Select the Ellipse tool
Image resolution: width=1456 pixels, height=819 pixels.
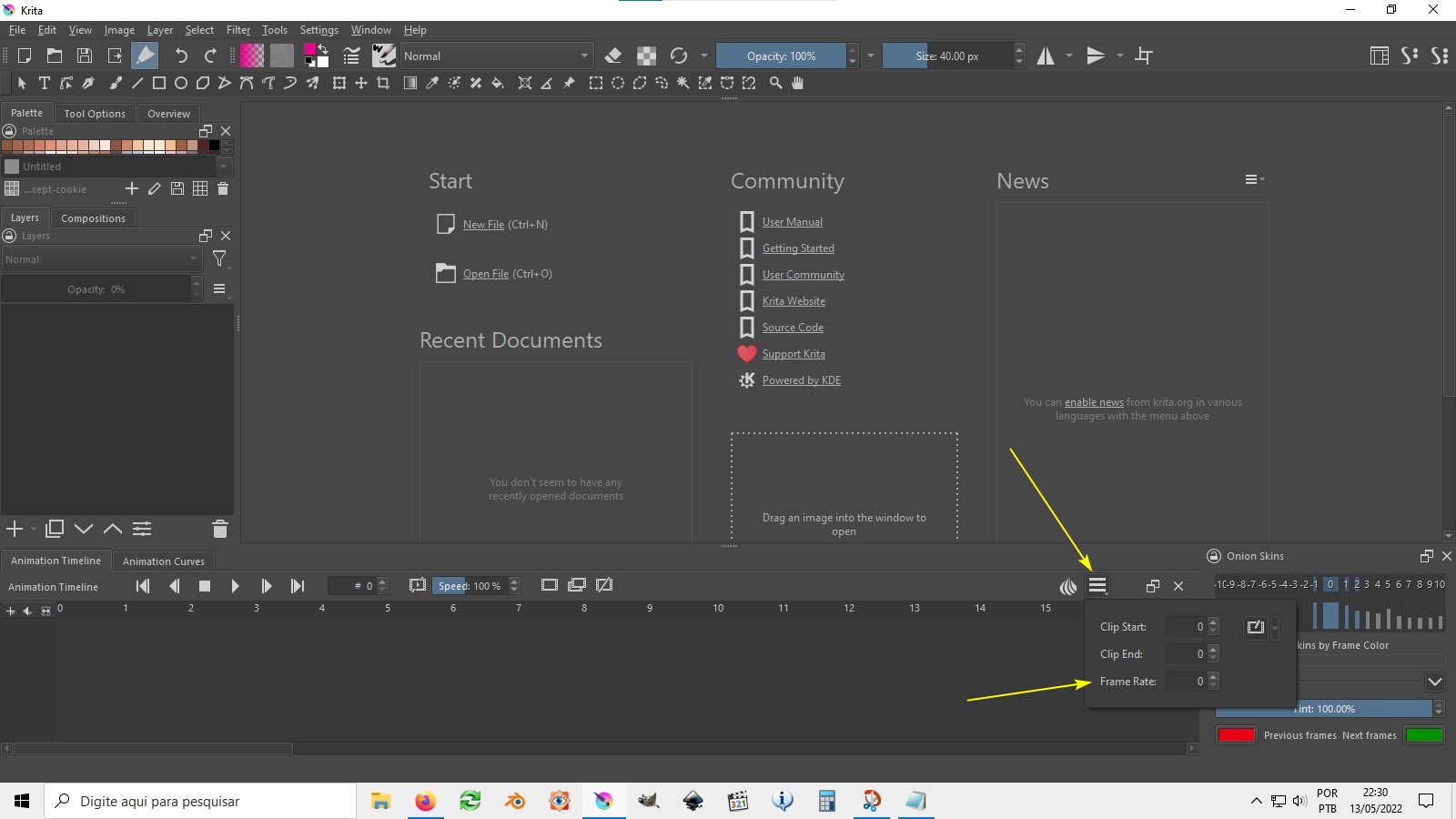pyautogui.click(x=181, y=83)
